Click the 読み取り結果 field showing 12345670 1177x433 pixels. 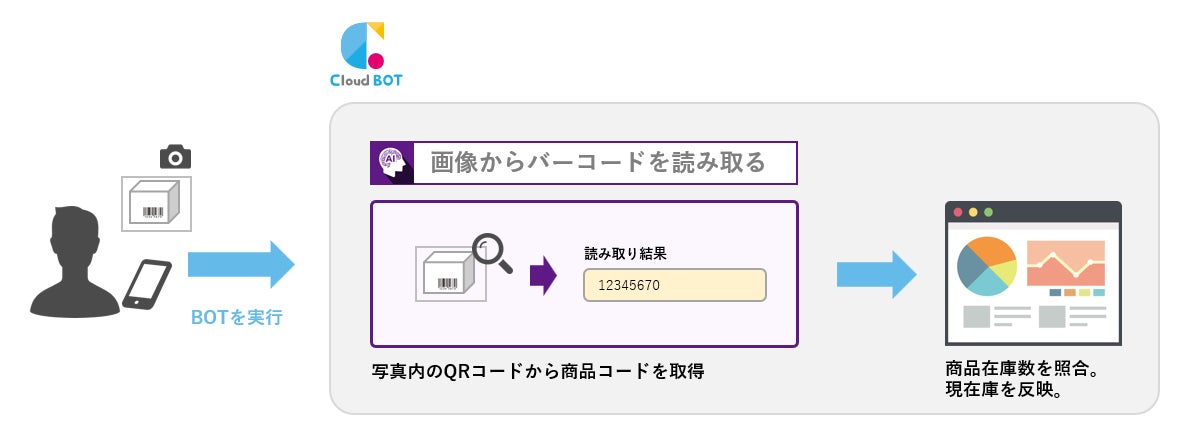(675, 285)
